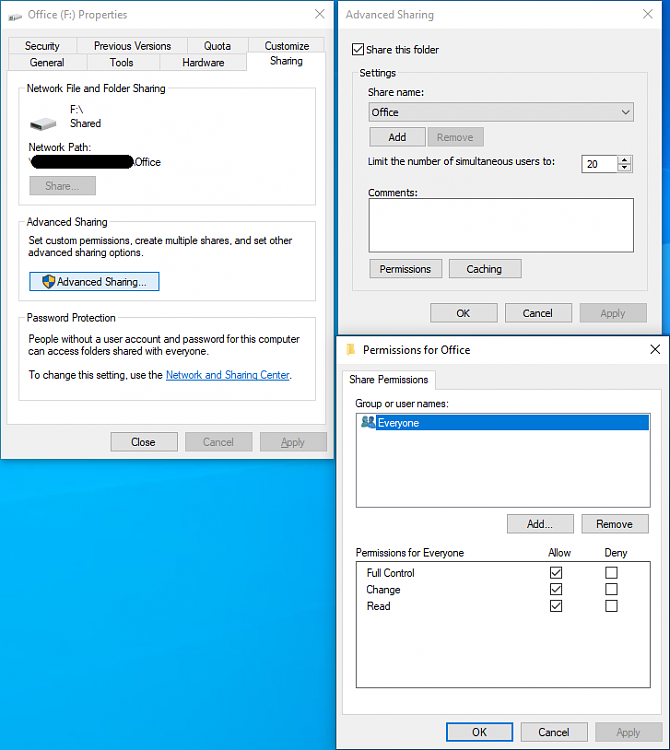Click Add under Share name
Screen dimensions: 670x750
(397, 137)
